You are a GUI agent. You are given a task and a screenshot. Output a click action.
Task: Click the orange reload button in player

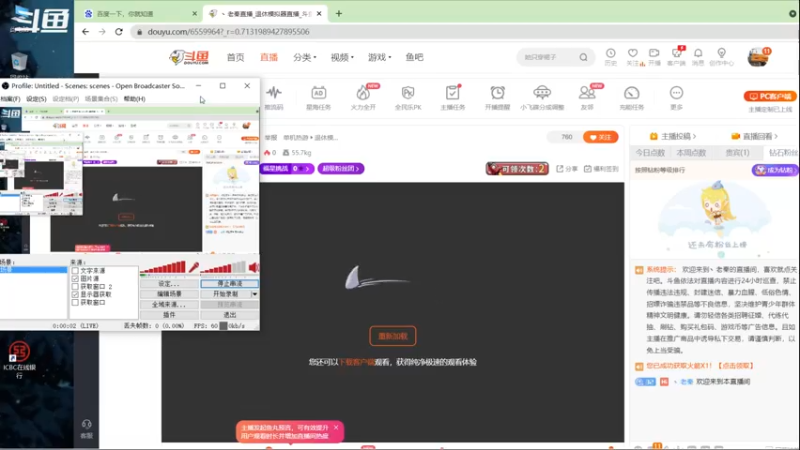(392, 336)
